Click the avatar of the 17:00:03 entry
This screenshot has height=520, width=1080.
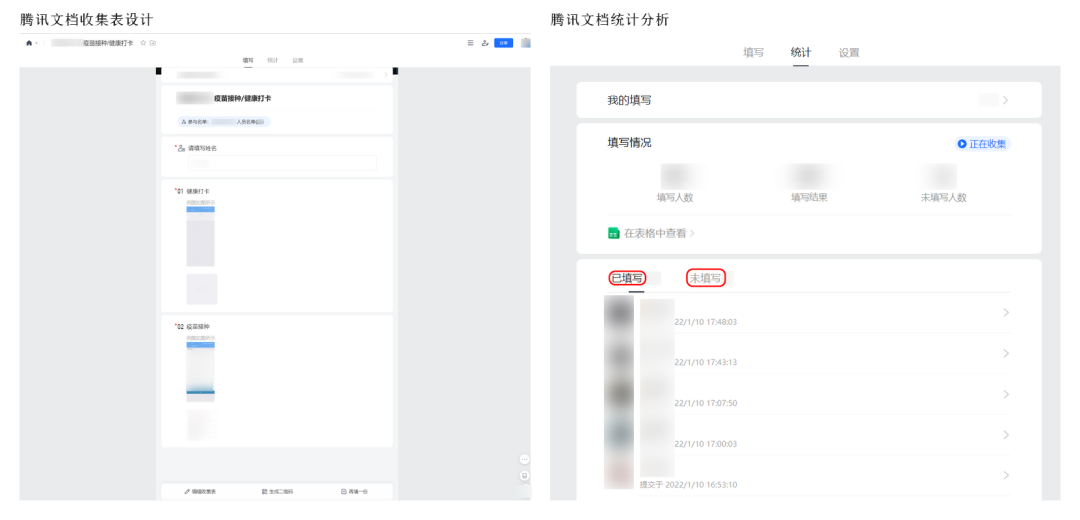619,435
